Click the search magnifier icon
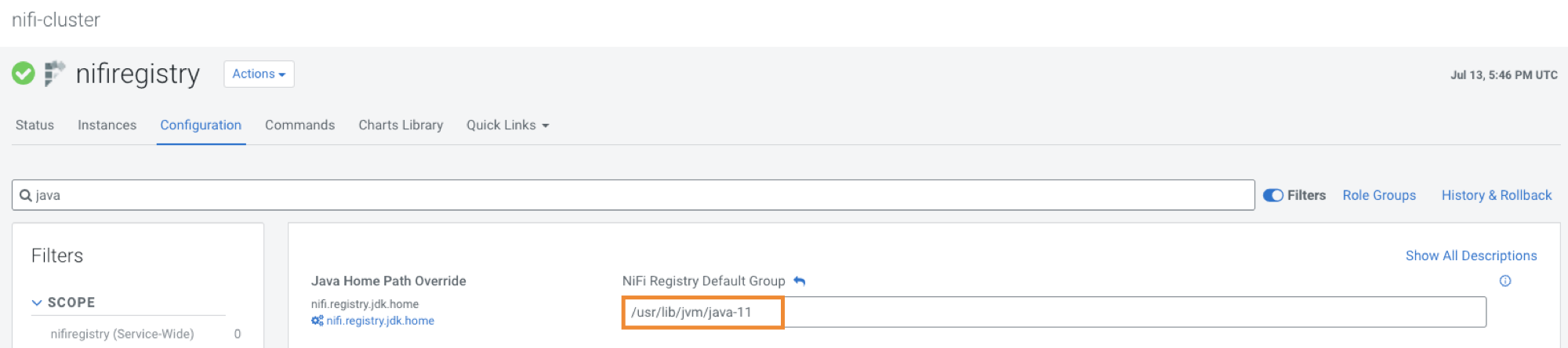Viewport: 1568px width, 348px height. coord(26,195)
